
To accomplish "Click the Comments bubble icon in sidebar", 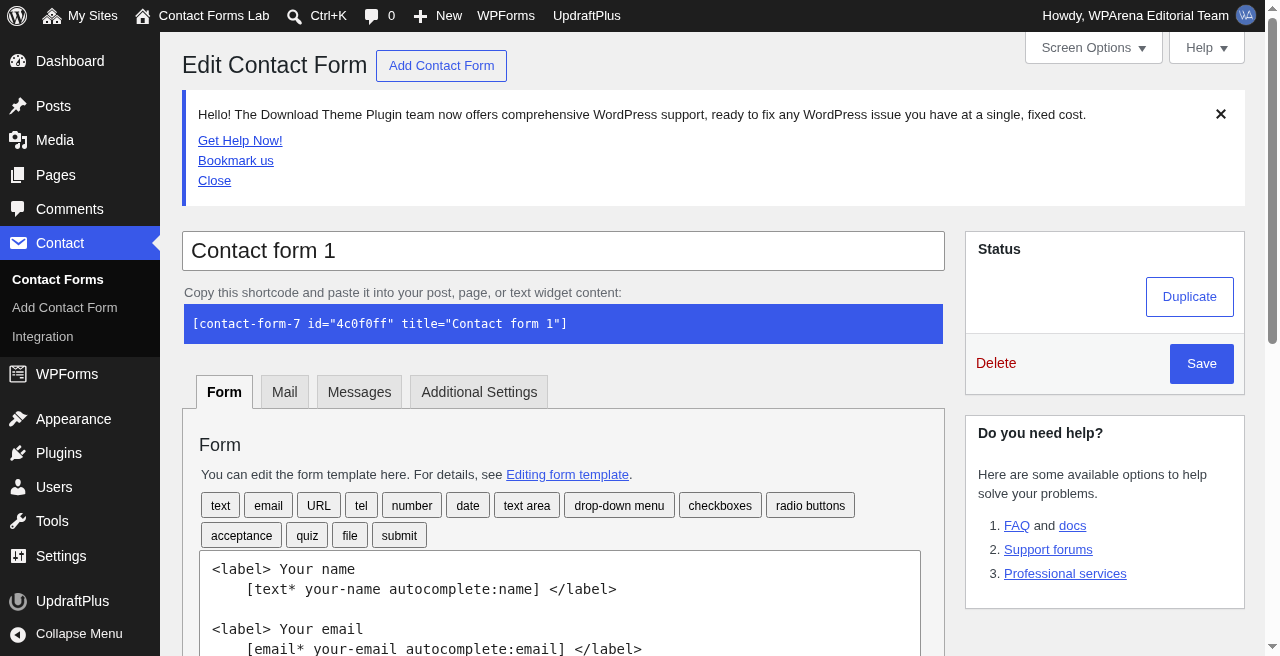I will (18, 209).
